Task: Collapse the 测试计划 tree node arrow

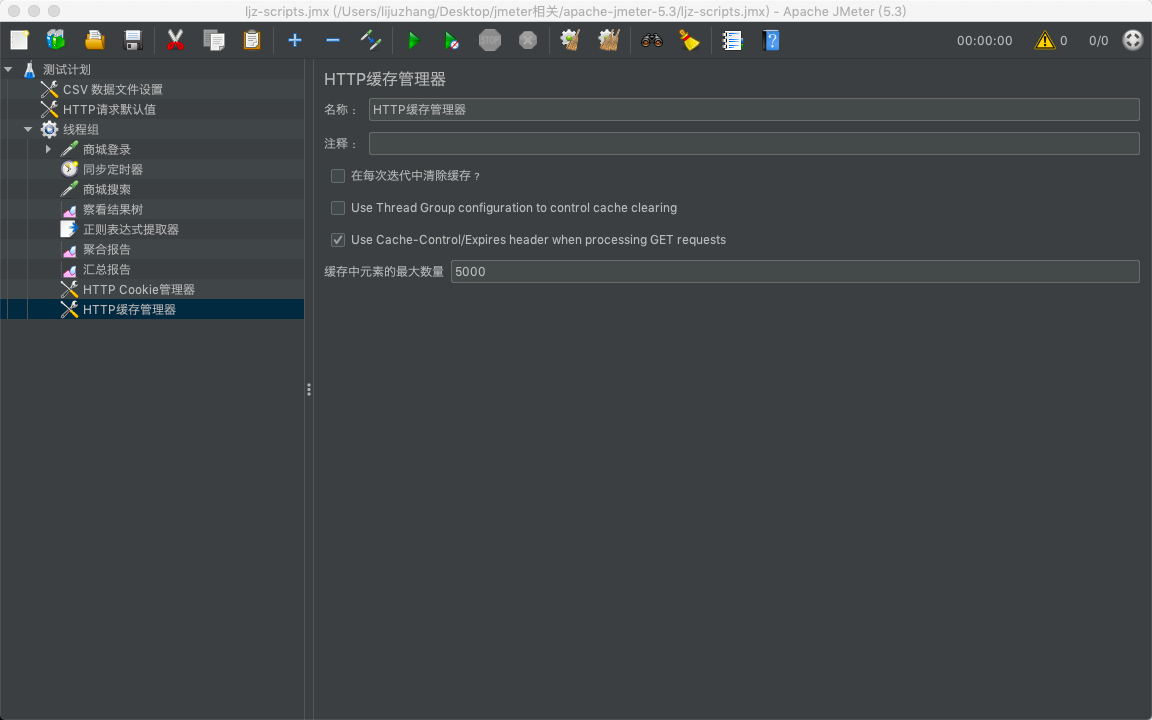Action: click(x=9, y=70)
